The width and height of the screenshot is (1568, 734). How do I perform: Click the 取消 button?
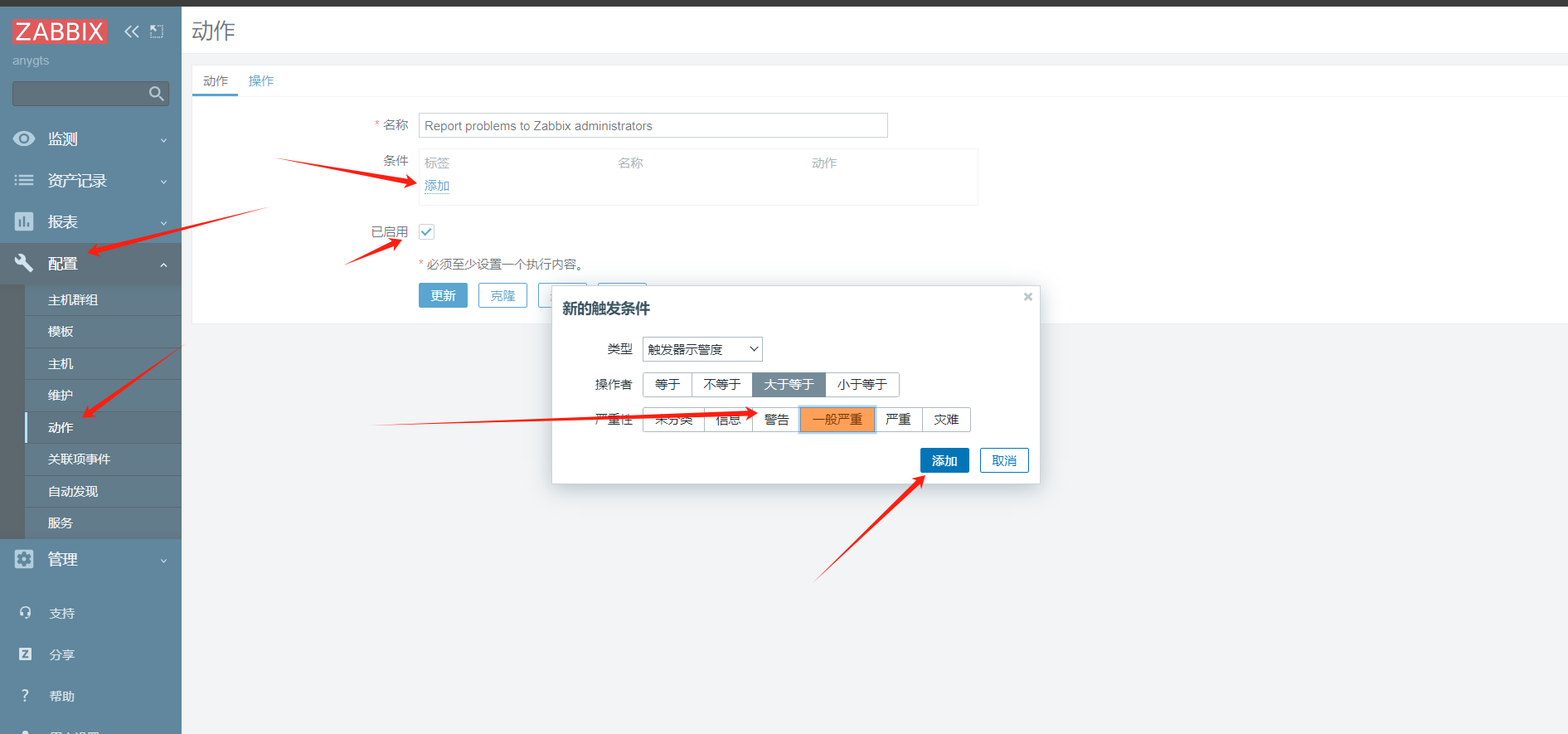click(x=1003, y=461)
